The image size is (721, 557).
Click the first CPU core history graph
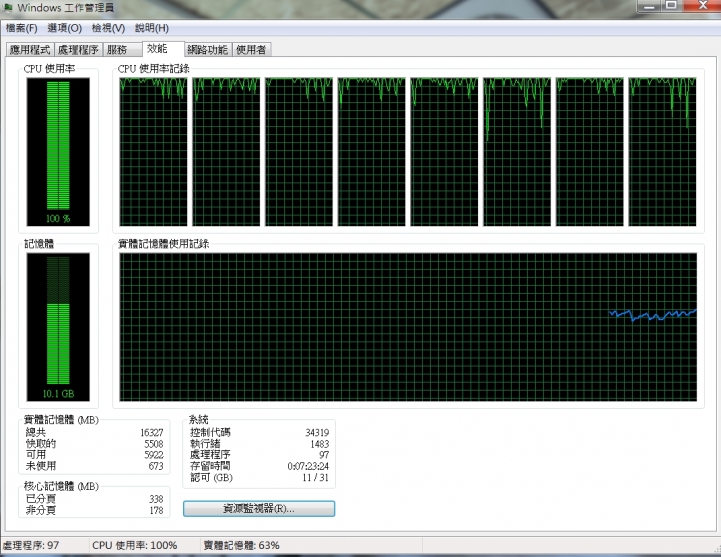click(153, 152)
